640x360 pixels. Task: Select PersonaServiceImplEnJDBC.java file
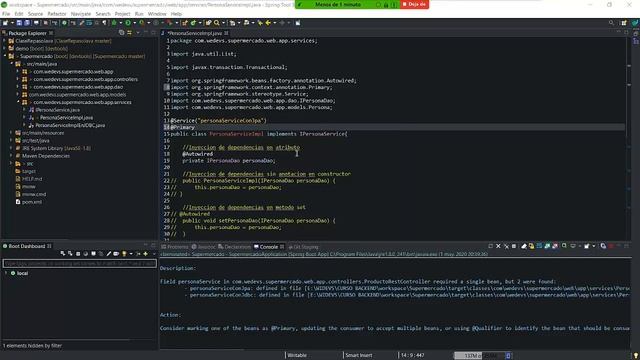coord(70,125)
